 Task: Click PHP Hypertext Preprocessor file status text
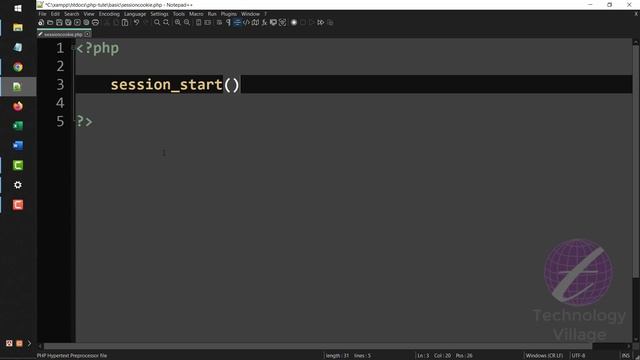point(72,356)
